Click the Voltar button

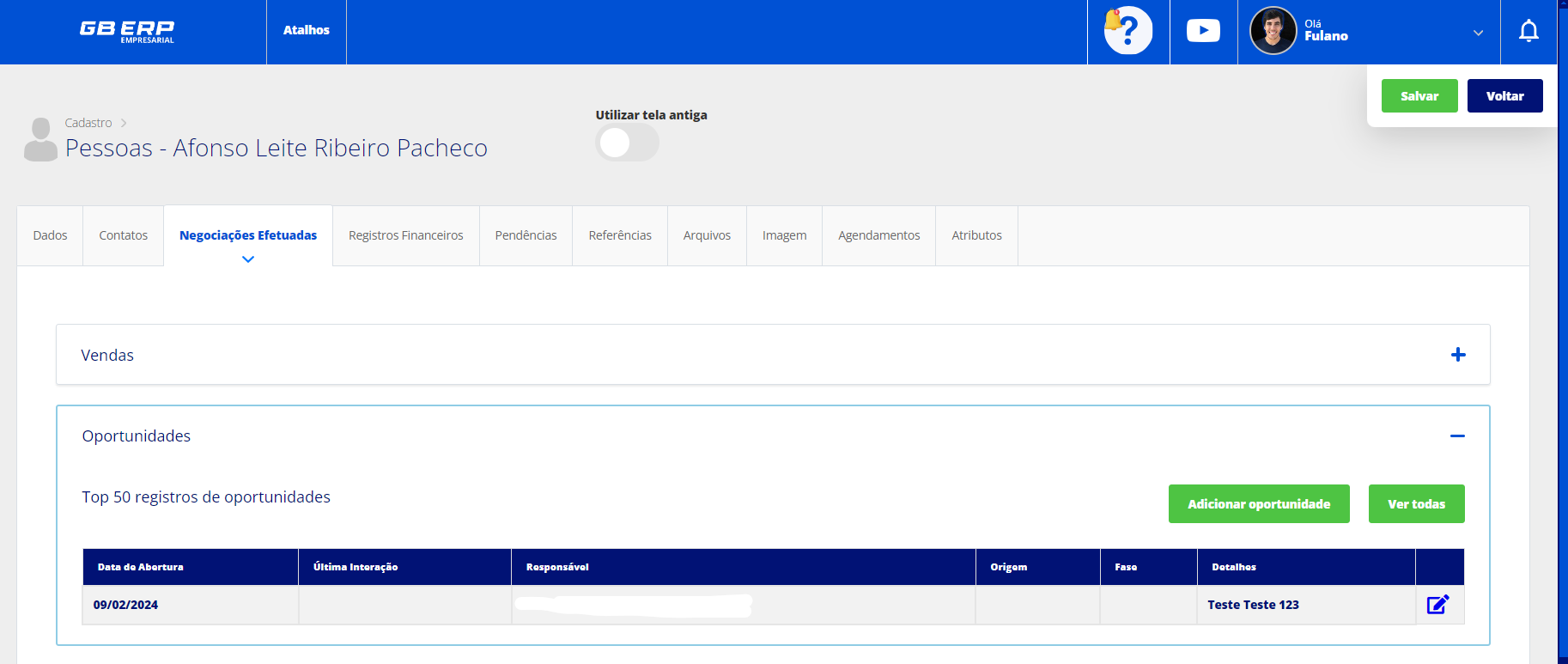click(1504, 96)
